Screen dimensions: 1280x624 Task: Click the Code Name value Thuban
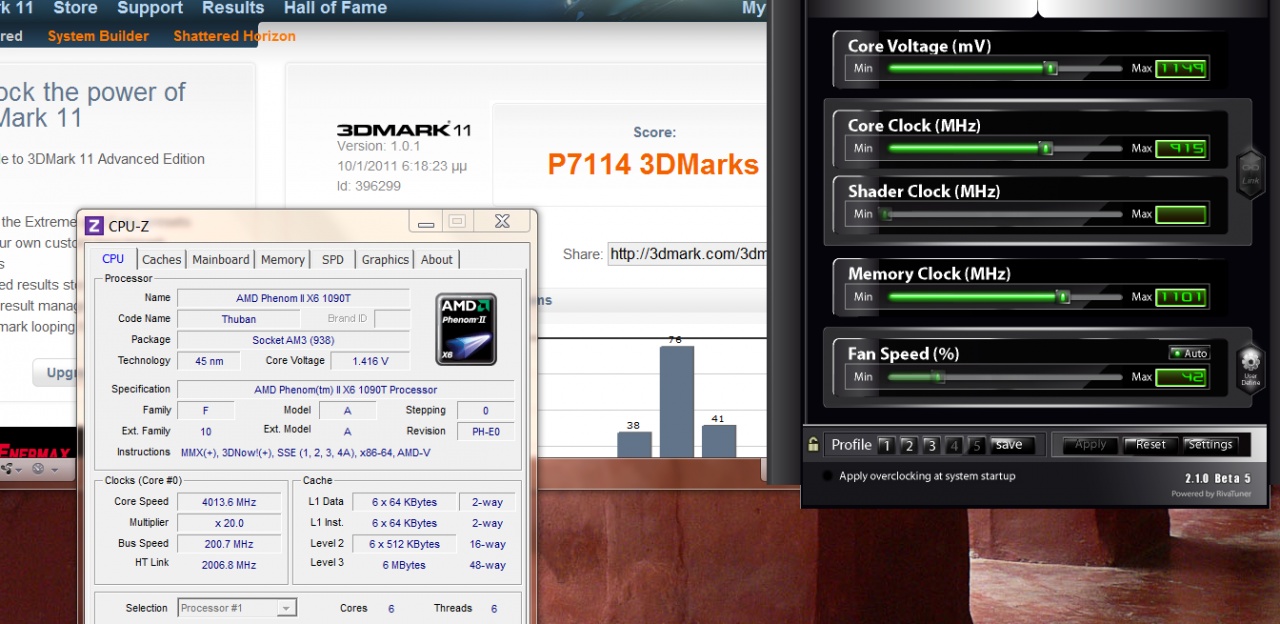238,319
